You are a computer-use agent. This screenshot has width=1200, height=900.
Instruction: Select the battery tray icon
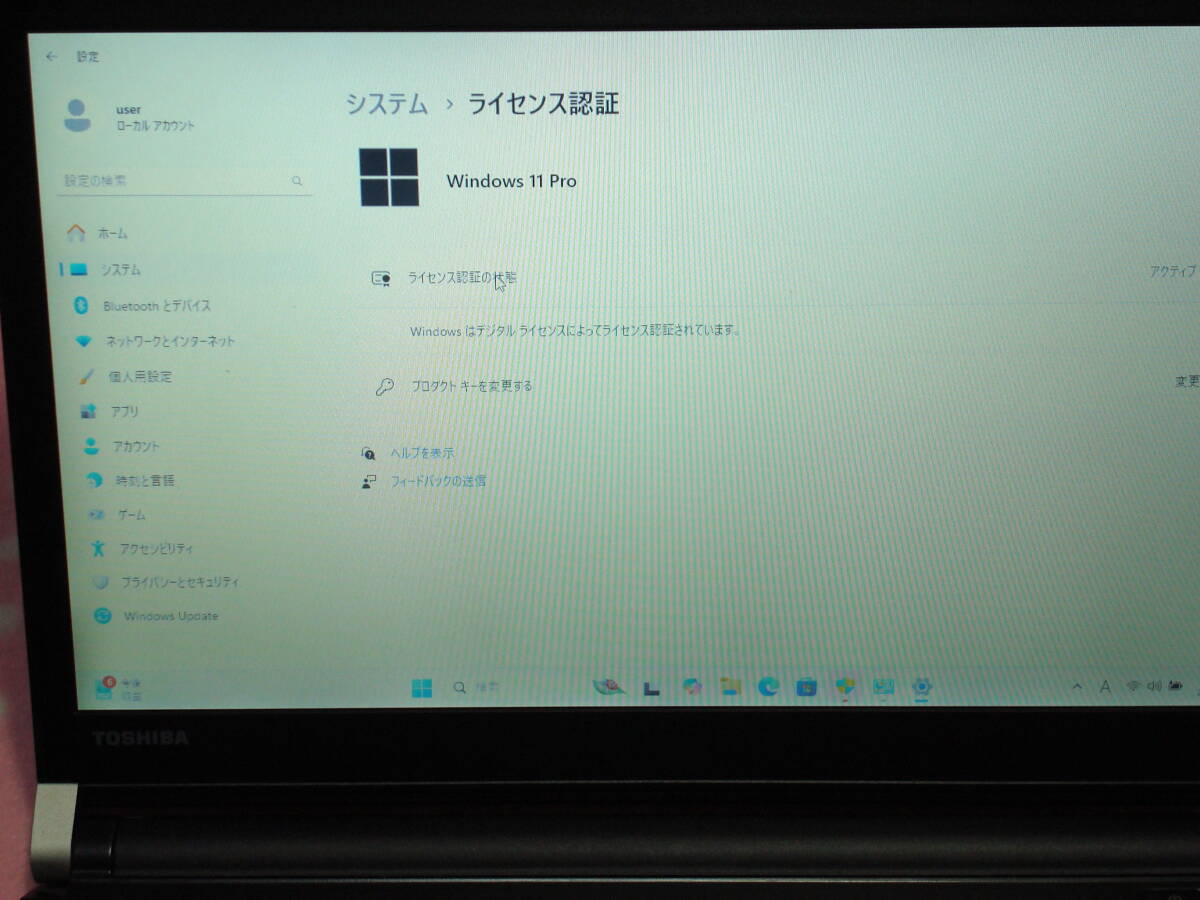point(1176,686)
